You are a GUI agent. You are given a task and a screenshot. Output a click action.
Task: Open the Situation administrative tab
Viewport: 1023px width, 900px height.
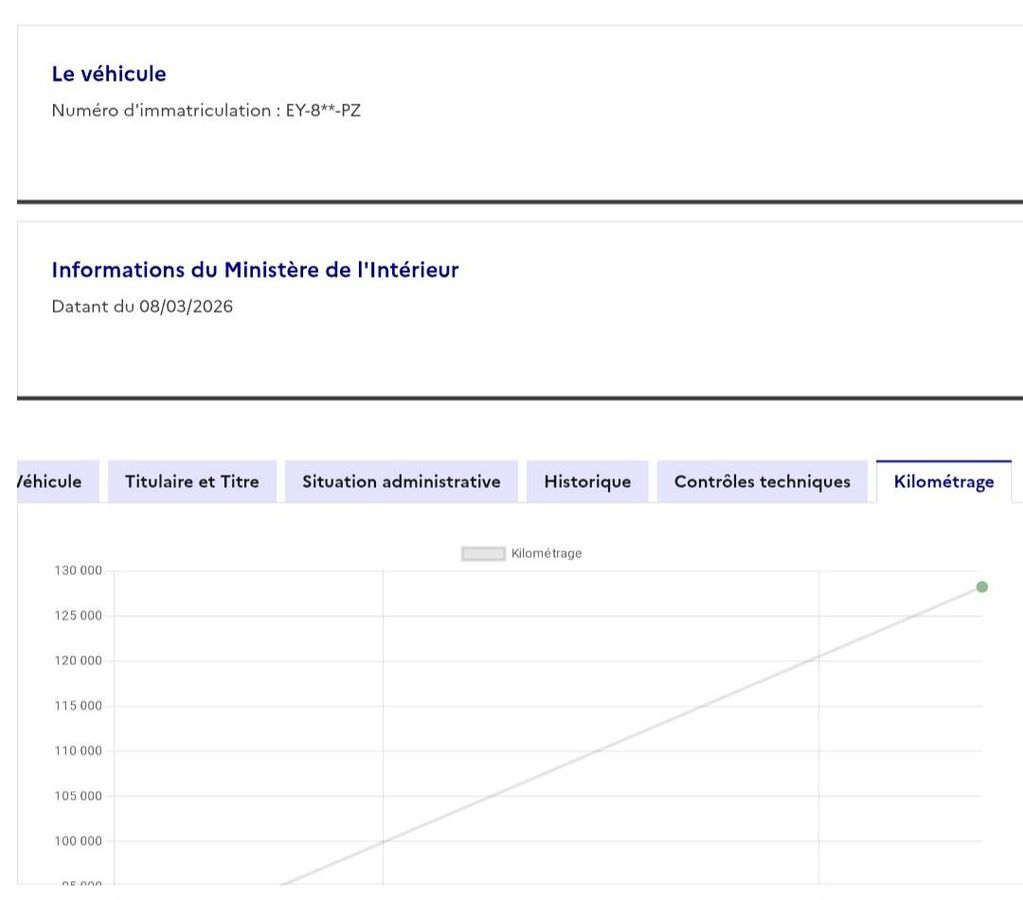click(x=401, y=482)
